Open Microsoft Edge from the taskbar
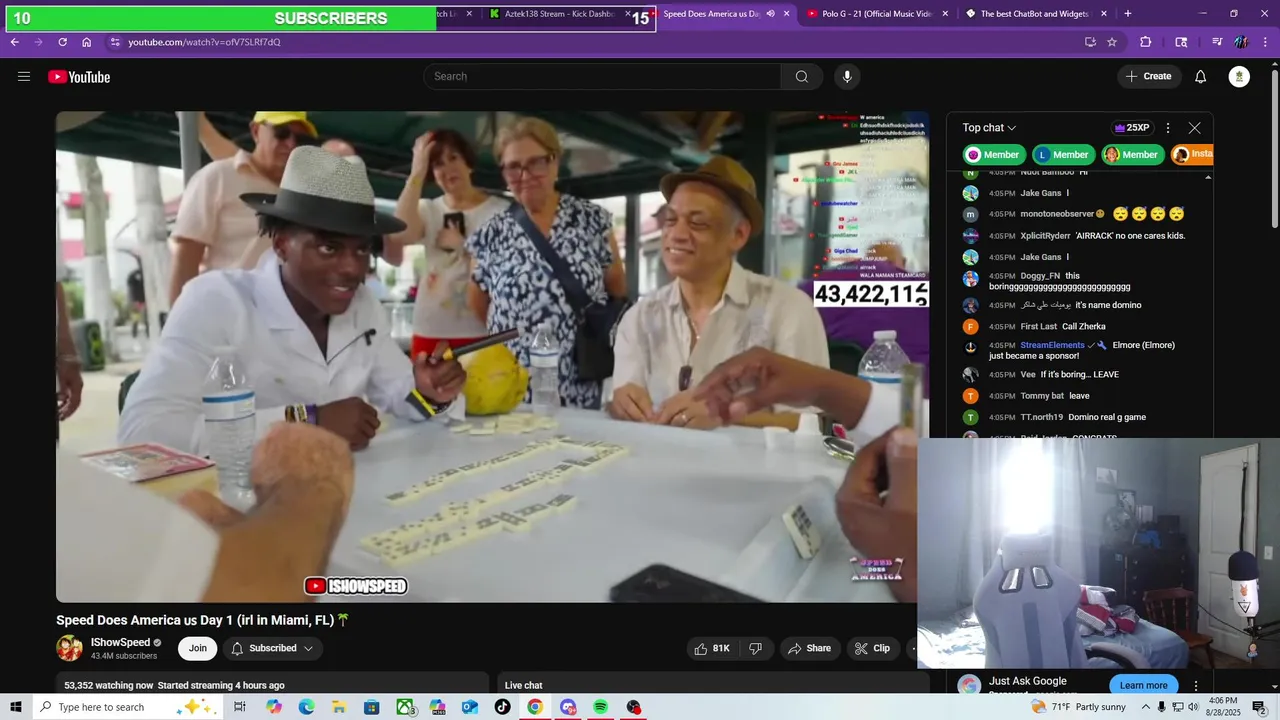The height and width of the screenshot is (720, 1280). 306,707
